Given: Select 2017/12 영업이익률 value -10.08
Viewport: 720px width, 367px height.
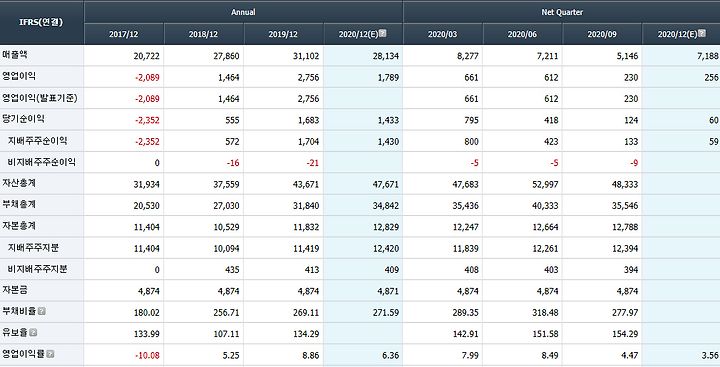Looking at the screenshot, I should [x=147, y=356].
